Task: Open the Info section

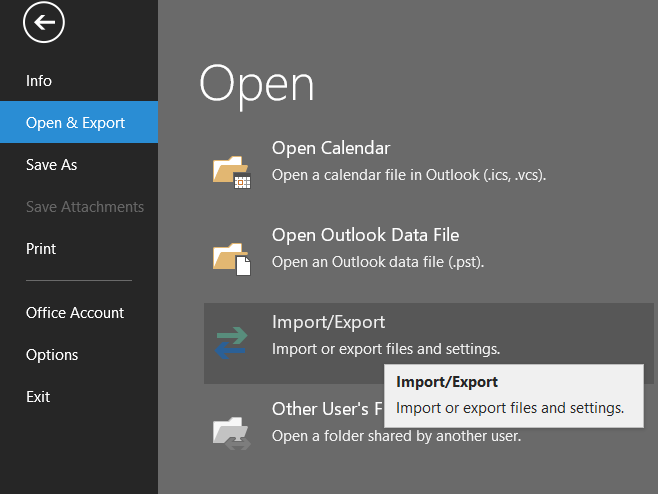Action: coord(39,81)
